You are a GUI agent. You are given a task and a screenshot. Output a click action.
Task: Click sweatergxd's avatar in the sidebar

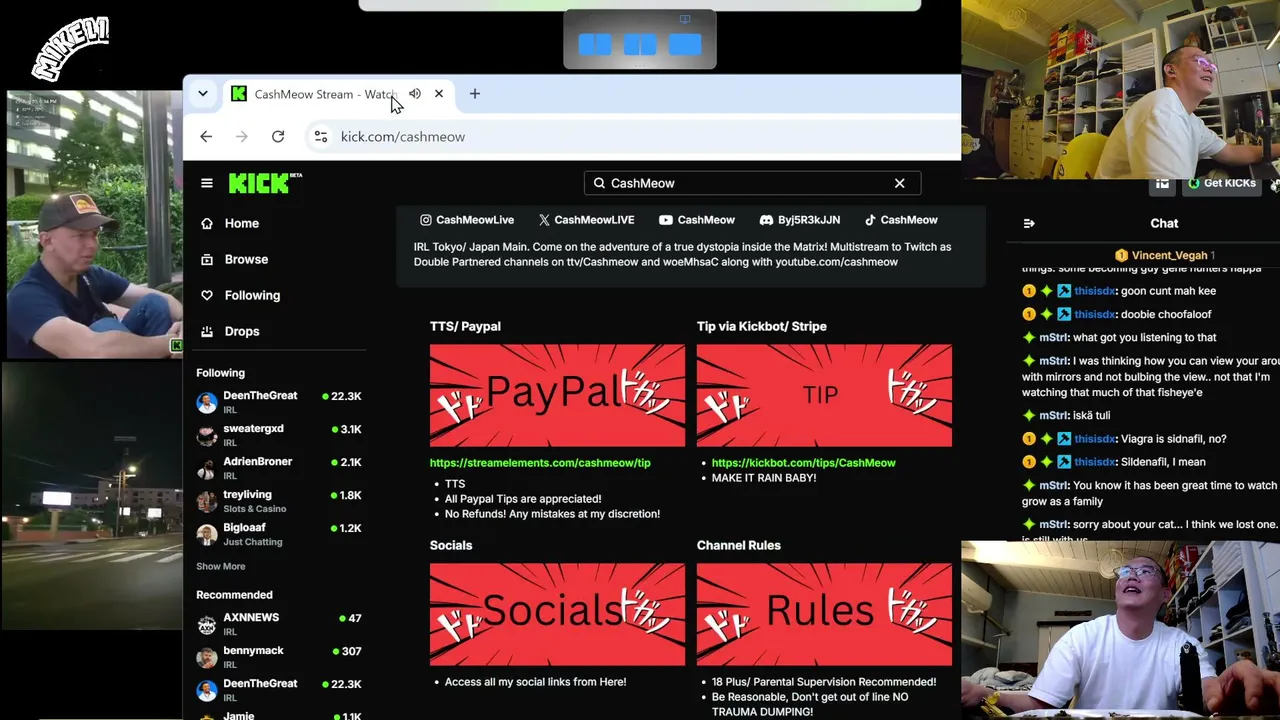[207, 435]
